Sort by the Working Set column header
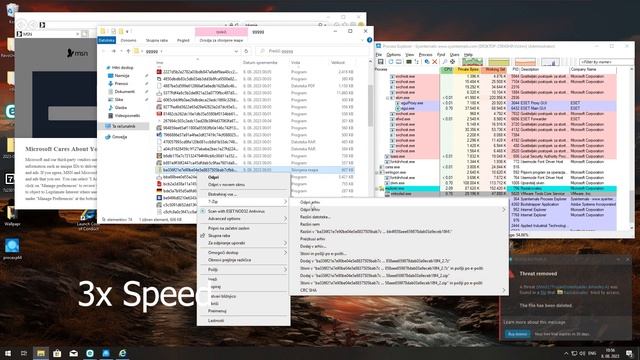 494,69
